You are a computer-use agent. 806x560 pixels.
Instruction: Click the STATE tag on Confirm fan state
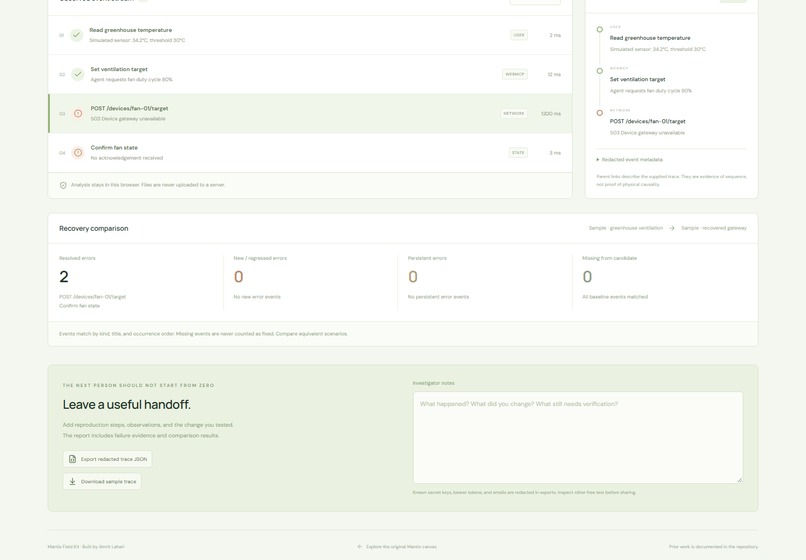pos(518,153)
